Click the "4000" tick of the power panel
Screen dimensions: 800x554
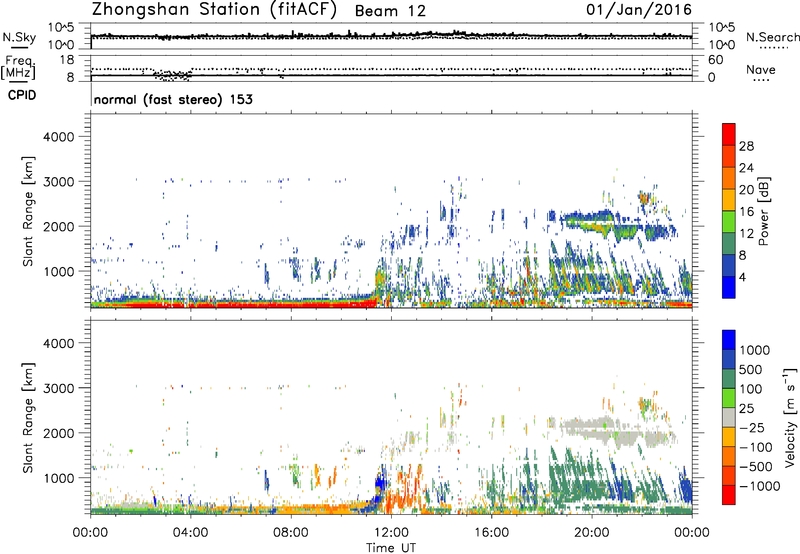click(59, 137)
